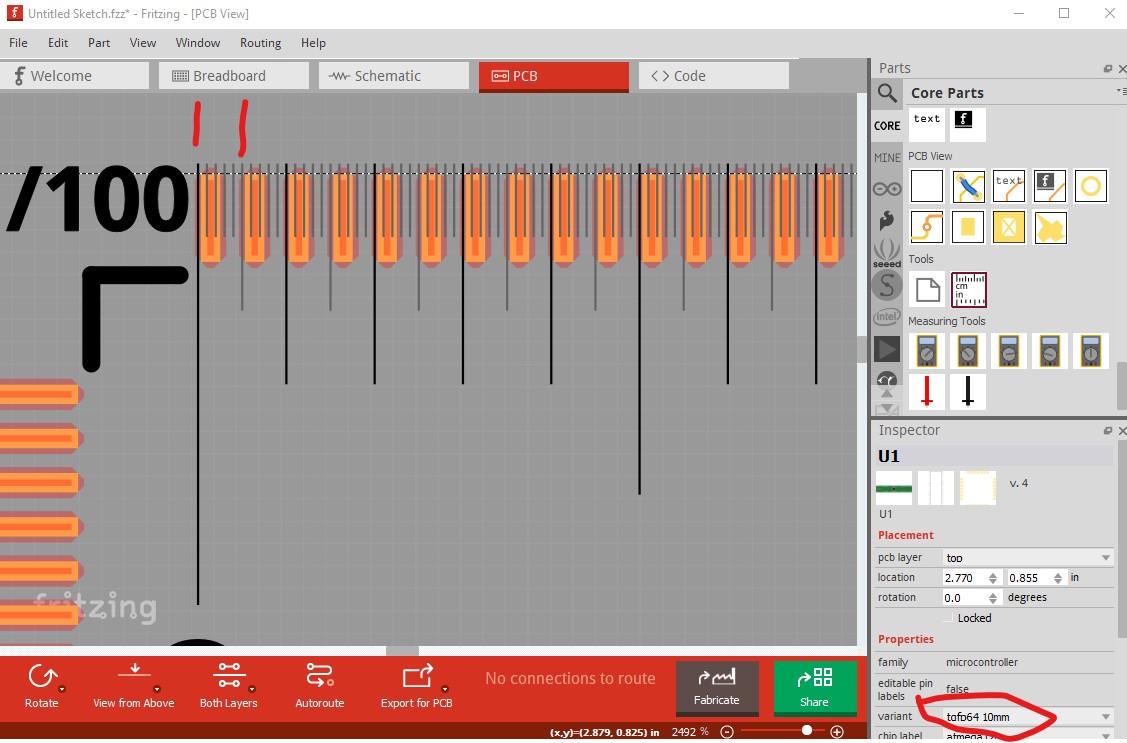This screenshot has width=1127, height=743.
Task: Click the location Y field 0.855
Action: [1029, 578]
